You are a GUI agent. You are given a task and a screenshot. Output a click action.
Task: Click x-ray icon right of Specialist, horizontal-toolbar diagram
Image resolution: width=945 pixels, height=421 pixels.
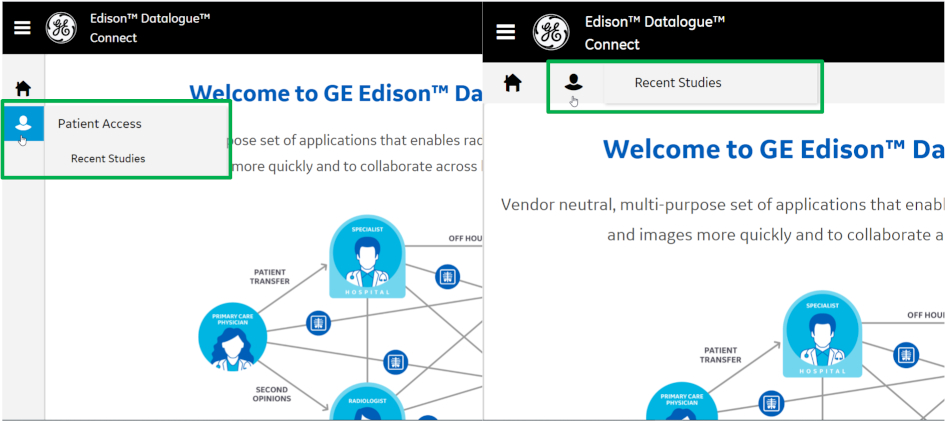(x=906, y=355)
